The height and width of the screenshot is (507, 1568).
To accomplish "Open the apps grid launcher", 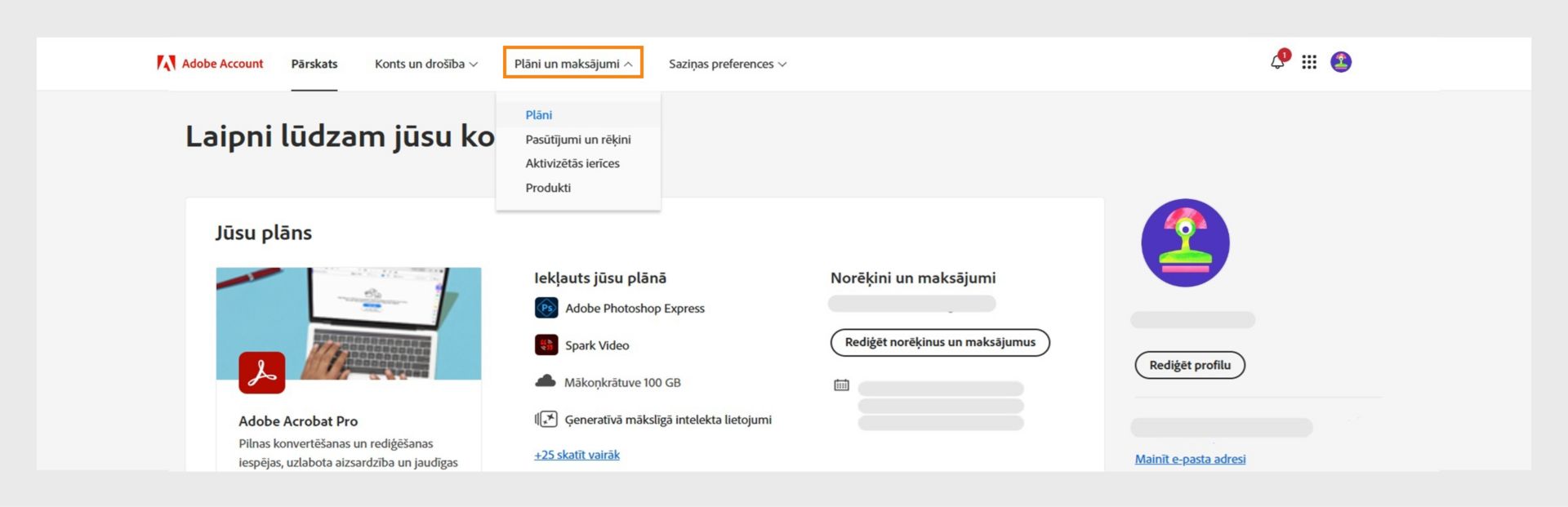I will [x=1309, y=62].
